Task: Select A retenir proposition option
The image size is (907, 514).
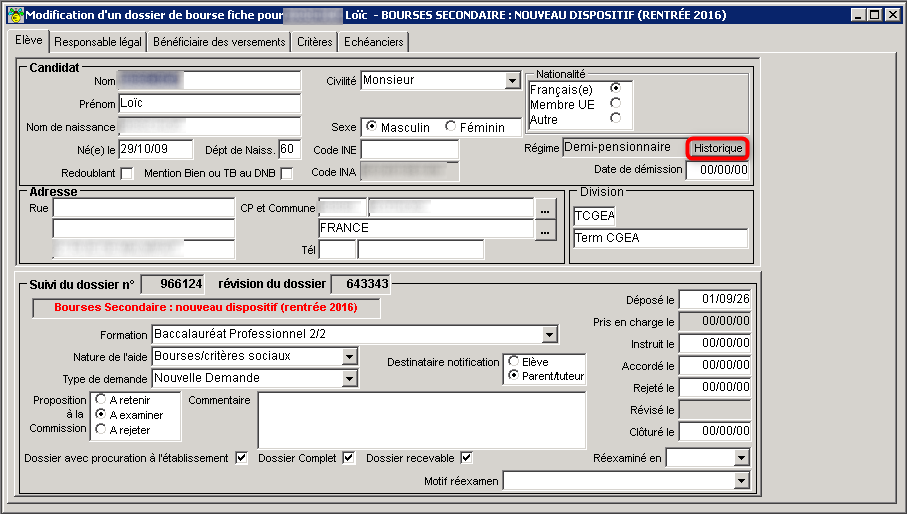Action: click(x=101, y=400)
